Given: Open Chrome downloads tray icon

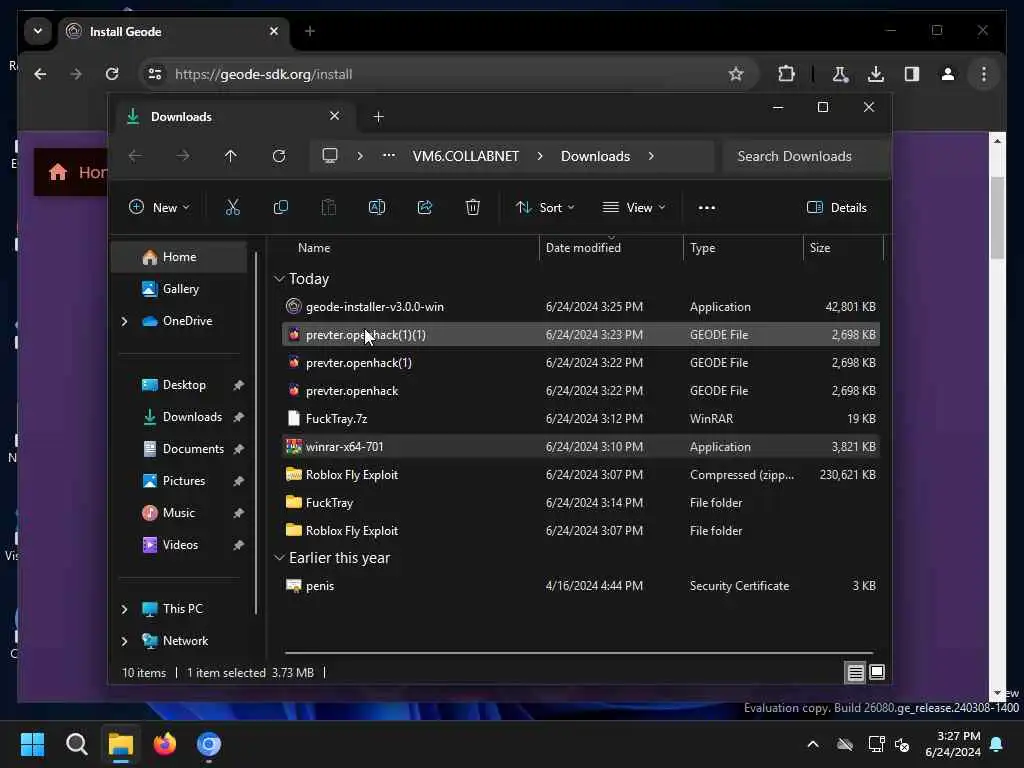Looking at the screenshot, I should click(876, 74).
